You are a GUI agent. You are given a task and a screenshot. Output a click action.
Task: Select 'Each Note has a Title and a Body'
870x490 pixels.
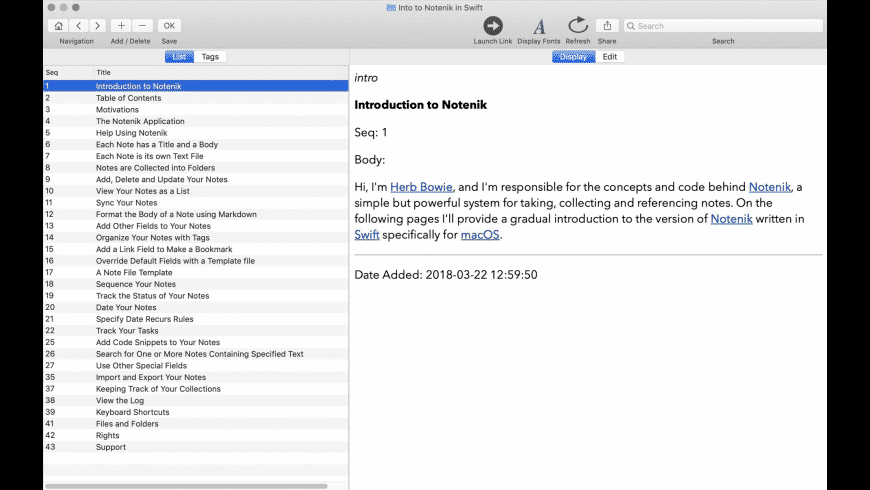tap(196, 144)
